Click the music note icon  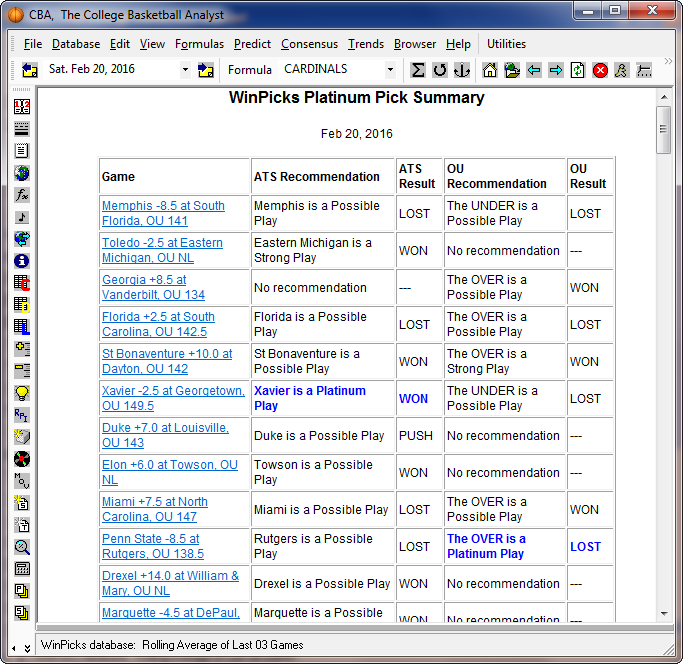[x=22, y=217]
